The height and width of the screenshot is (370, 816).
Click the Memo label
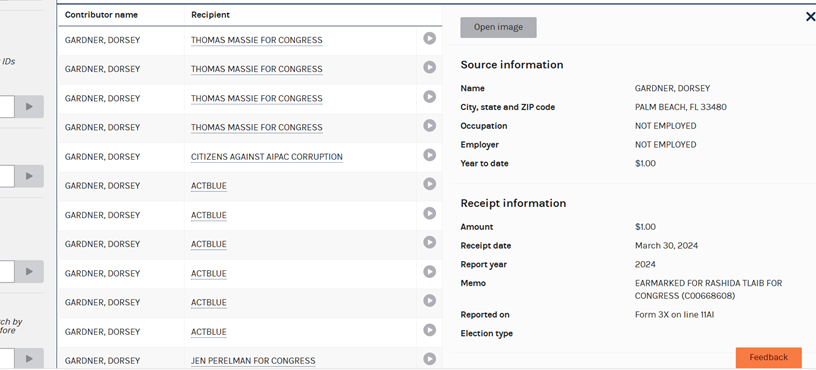pyautogui.click(x=473, y=283)
